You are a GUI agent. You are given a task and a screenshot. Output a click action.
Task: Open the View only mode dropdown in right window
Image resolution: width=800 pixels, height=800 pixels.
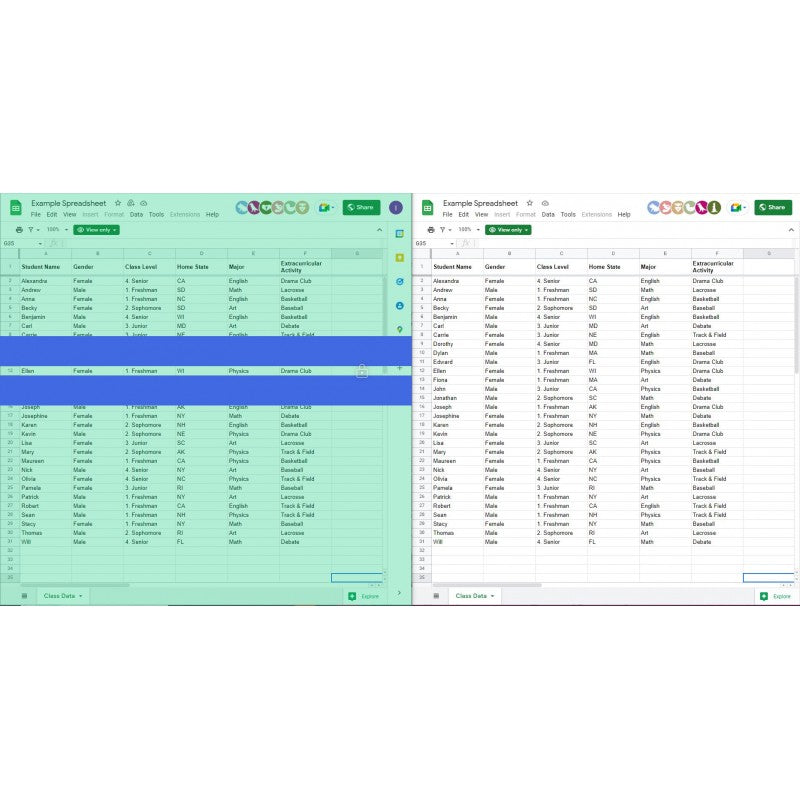(x=508, y=230)
